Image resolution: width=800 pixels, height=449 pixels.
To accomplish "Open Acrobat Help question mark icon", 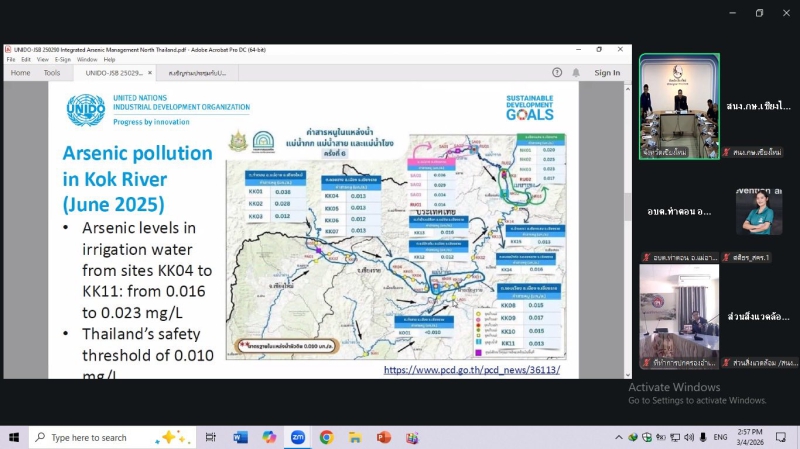I will point(557,73).
